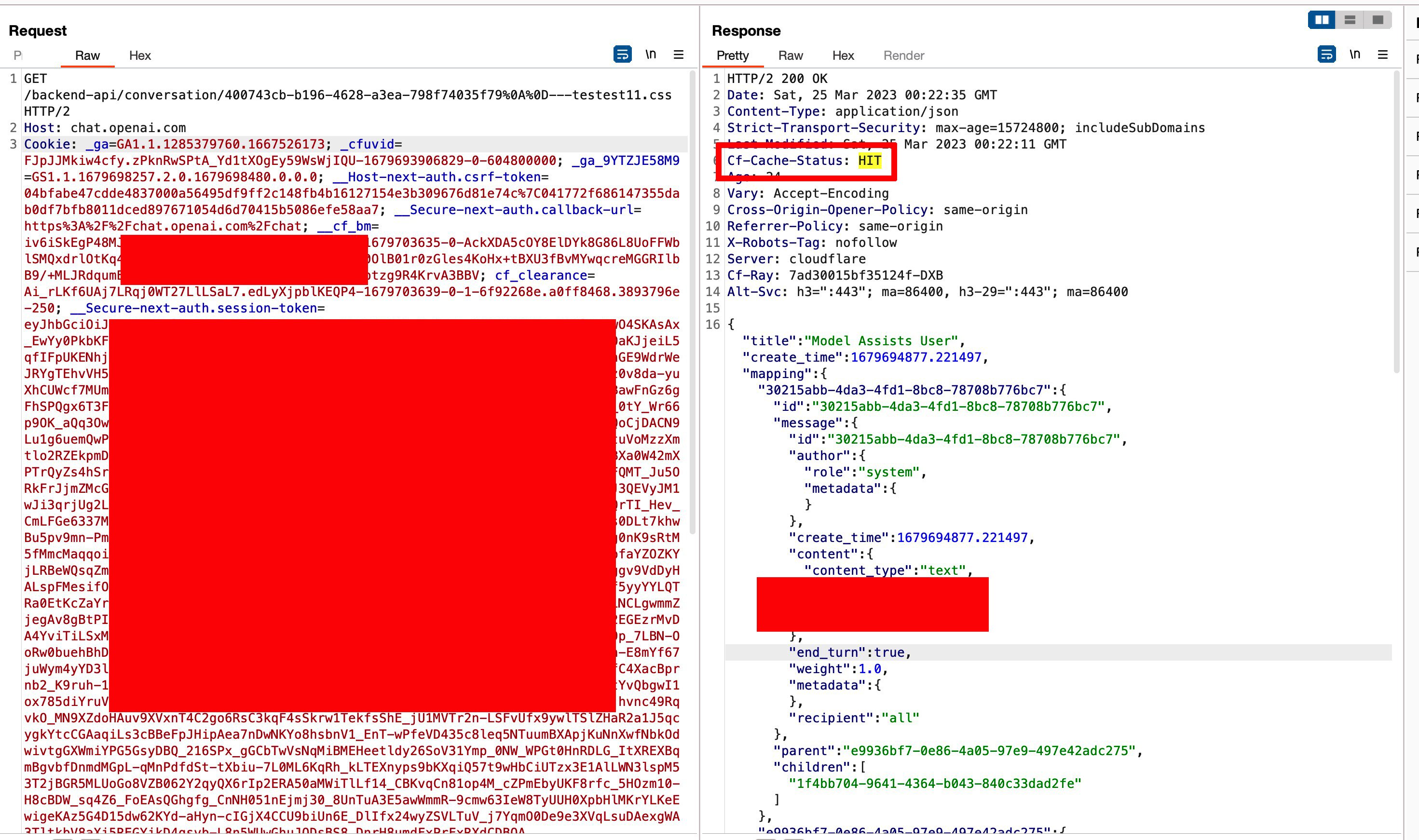Click the "mapping":{ JSON line
The image size is (1419, 840).
pos(784,374)
